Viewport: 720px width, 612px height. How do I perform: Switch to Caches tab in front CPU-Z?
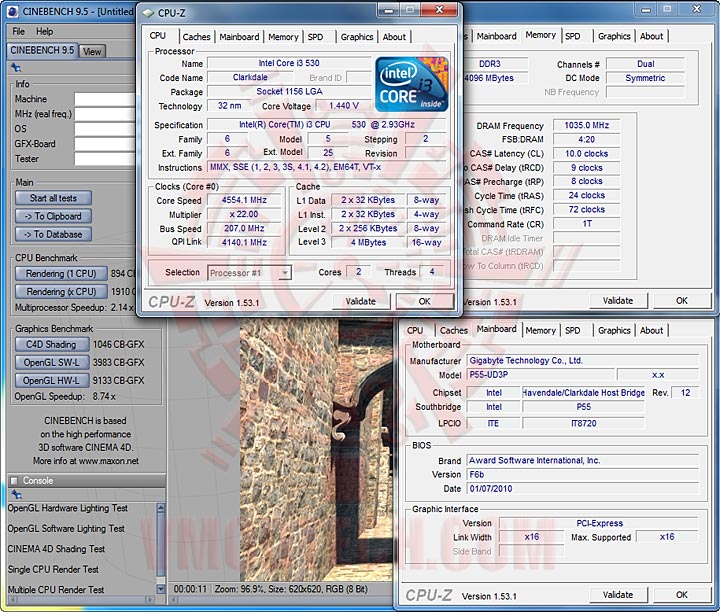[x=196, y=37]
